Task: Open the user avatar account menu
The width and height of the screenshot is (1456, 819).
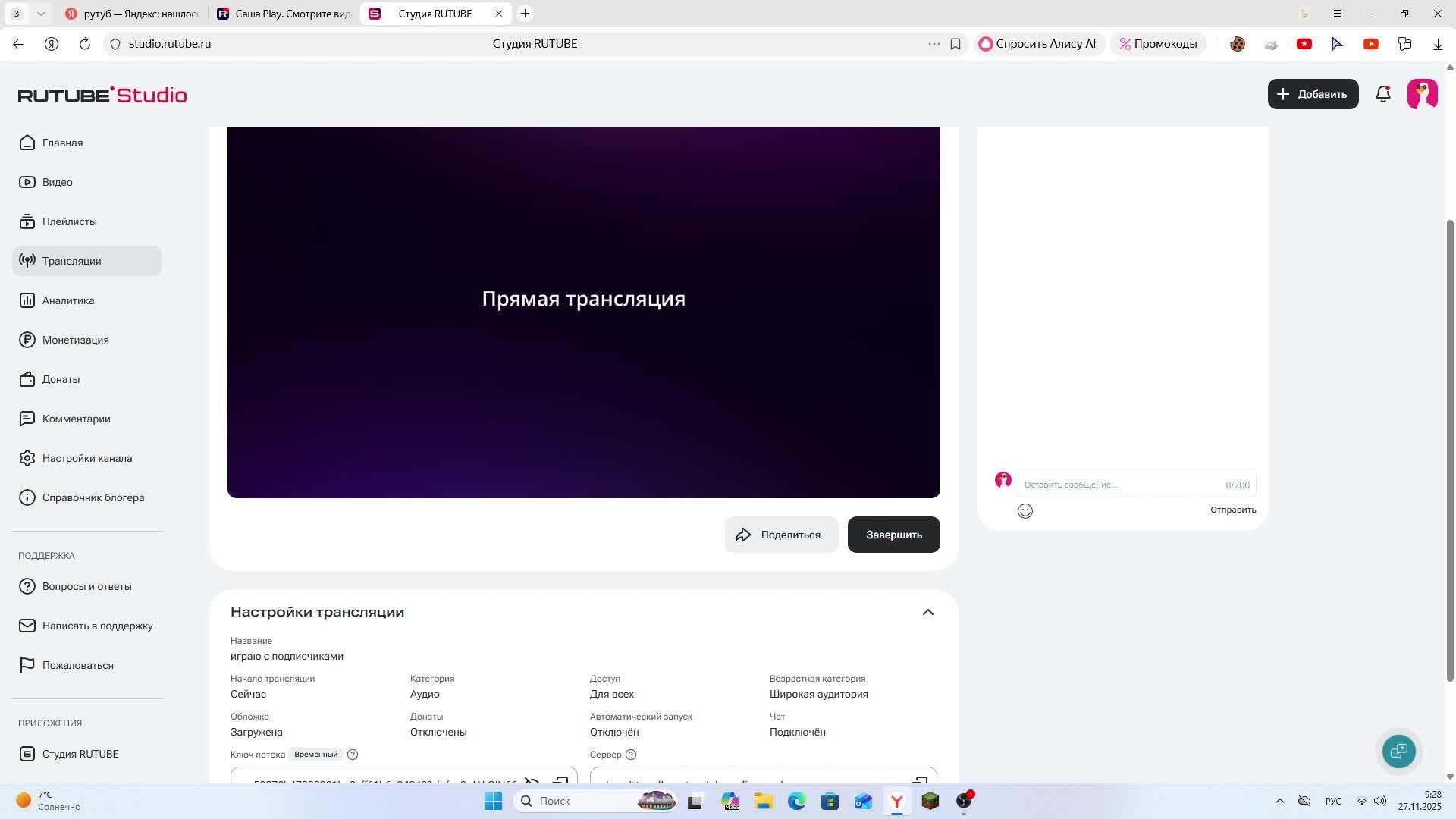Action: [1423, 94]
